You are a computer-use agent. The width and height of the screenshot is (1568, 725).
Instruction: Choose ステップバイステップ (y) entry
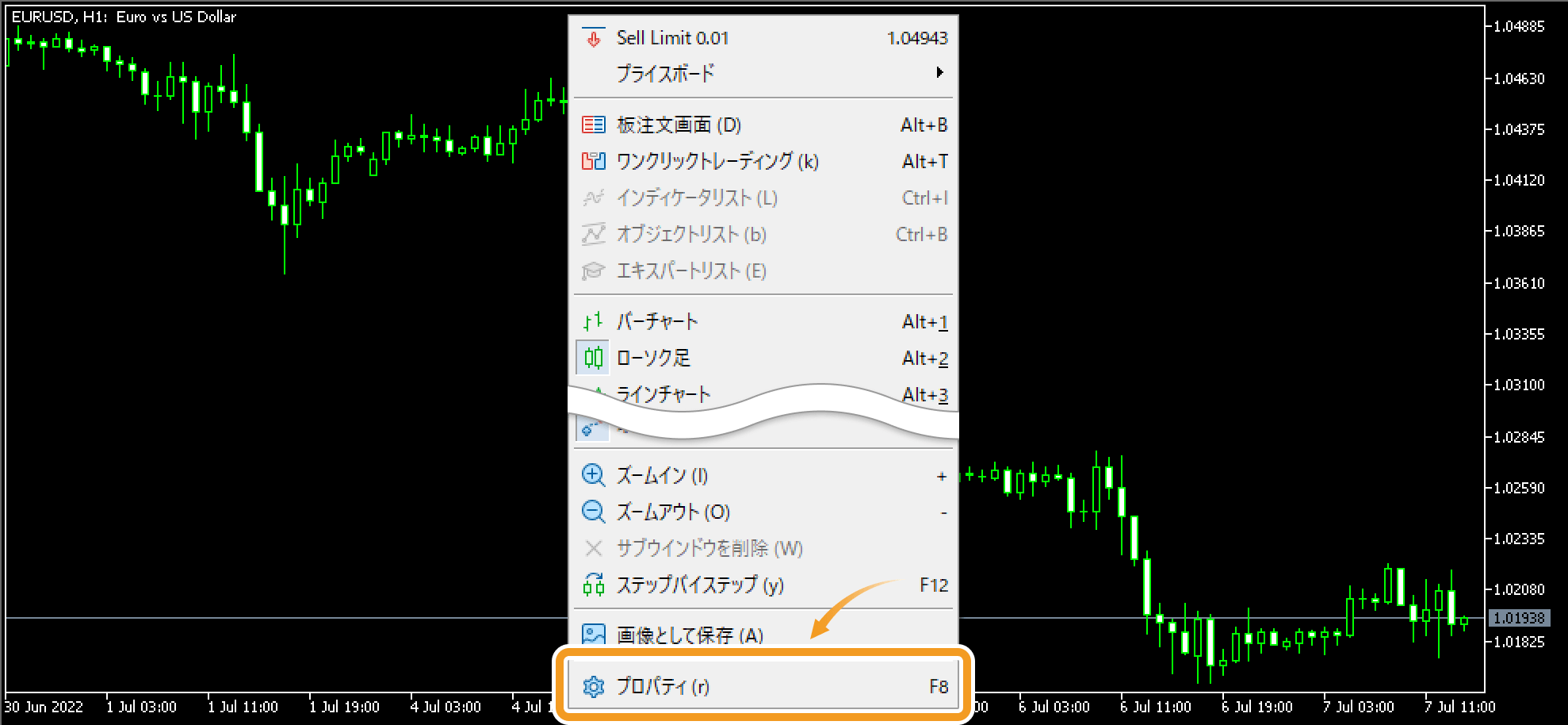764,585
